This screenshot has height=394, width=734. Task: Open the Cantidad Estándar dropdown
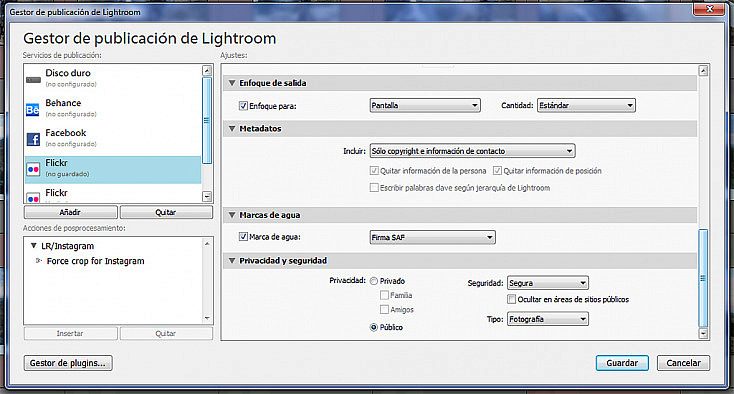click(586, 105)
